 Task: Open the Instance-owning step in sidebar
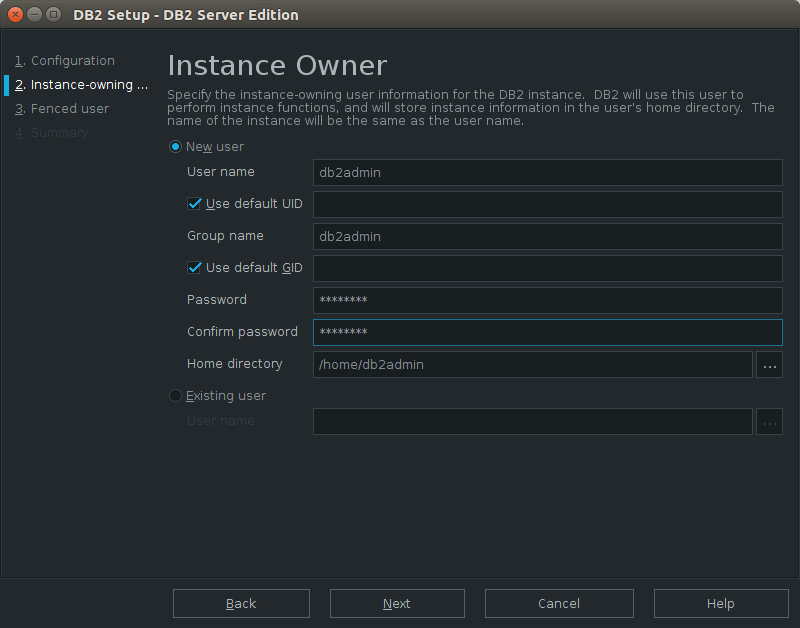pos(82,85)
